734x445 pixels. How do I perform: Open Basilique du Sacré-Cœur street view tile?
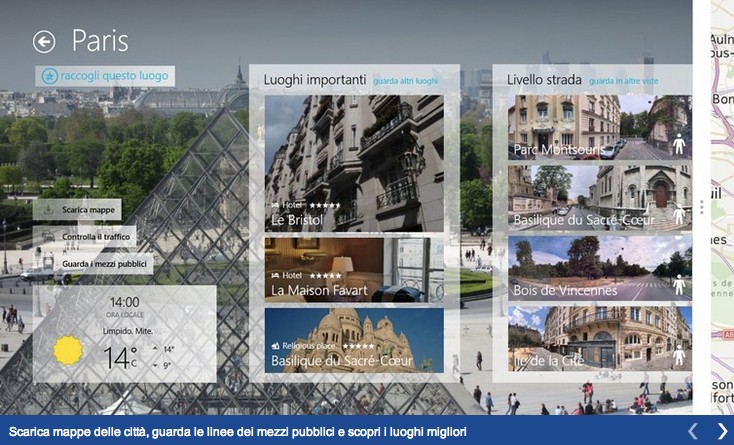[x=600, y=198]
